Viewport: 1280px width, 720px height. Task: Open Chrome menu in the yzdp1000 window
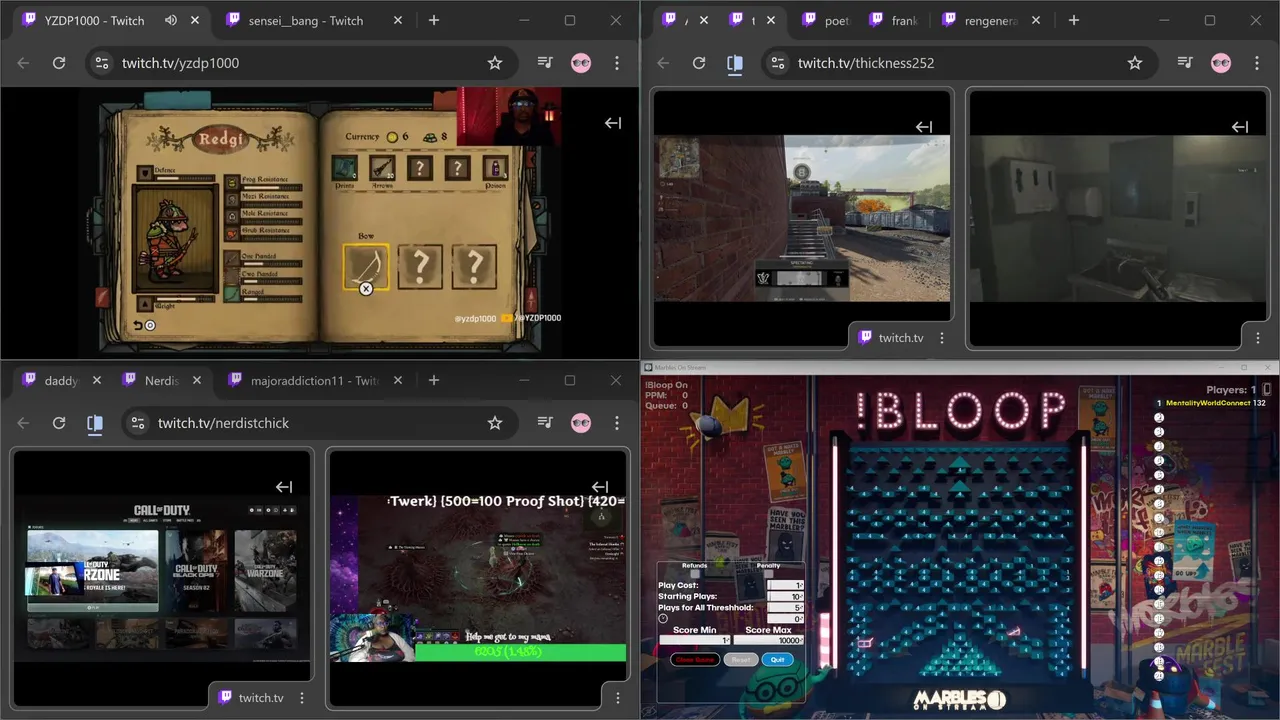[x=617, y=63]
